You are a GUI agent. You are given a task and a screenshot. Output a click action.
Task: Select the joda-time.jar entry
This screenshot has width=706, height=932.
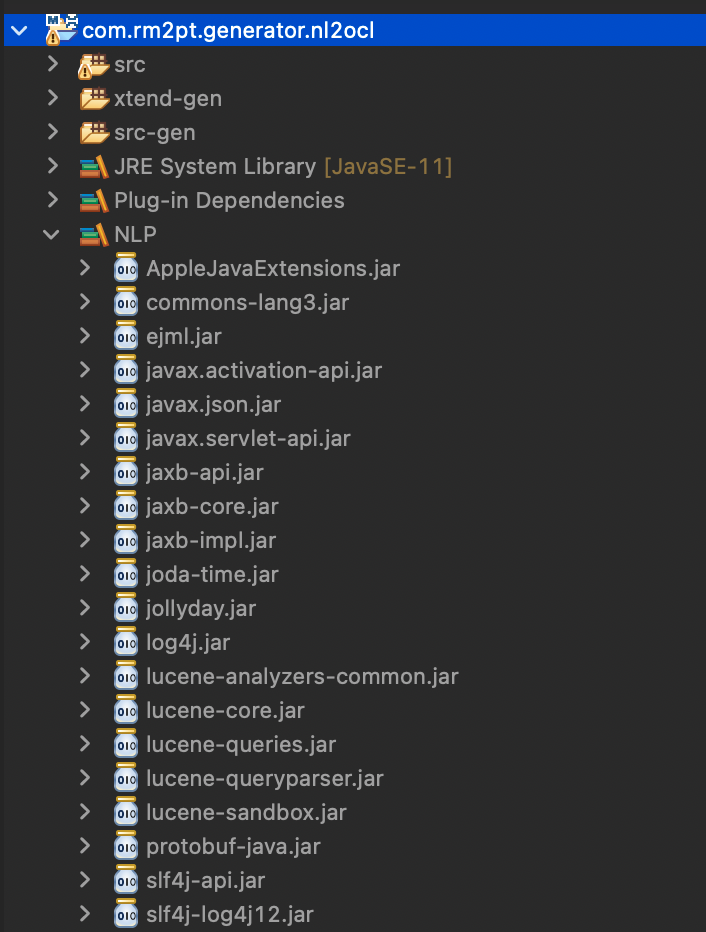tap(212, 575)
